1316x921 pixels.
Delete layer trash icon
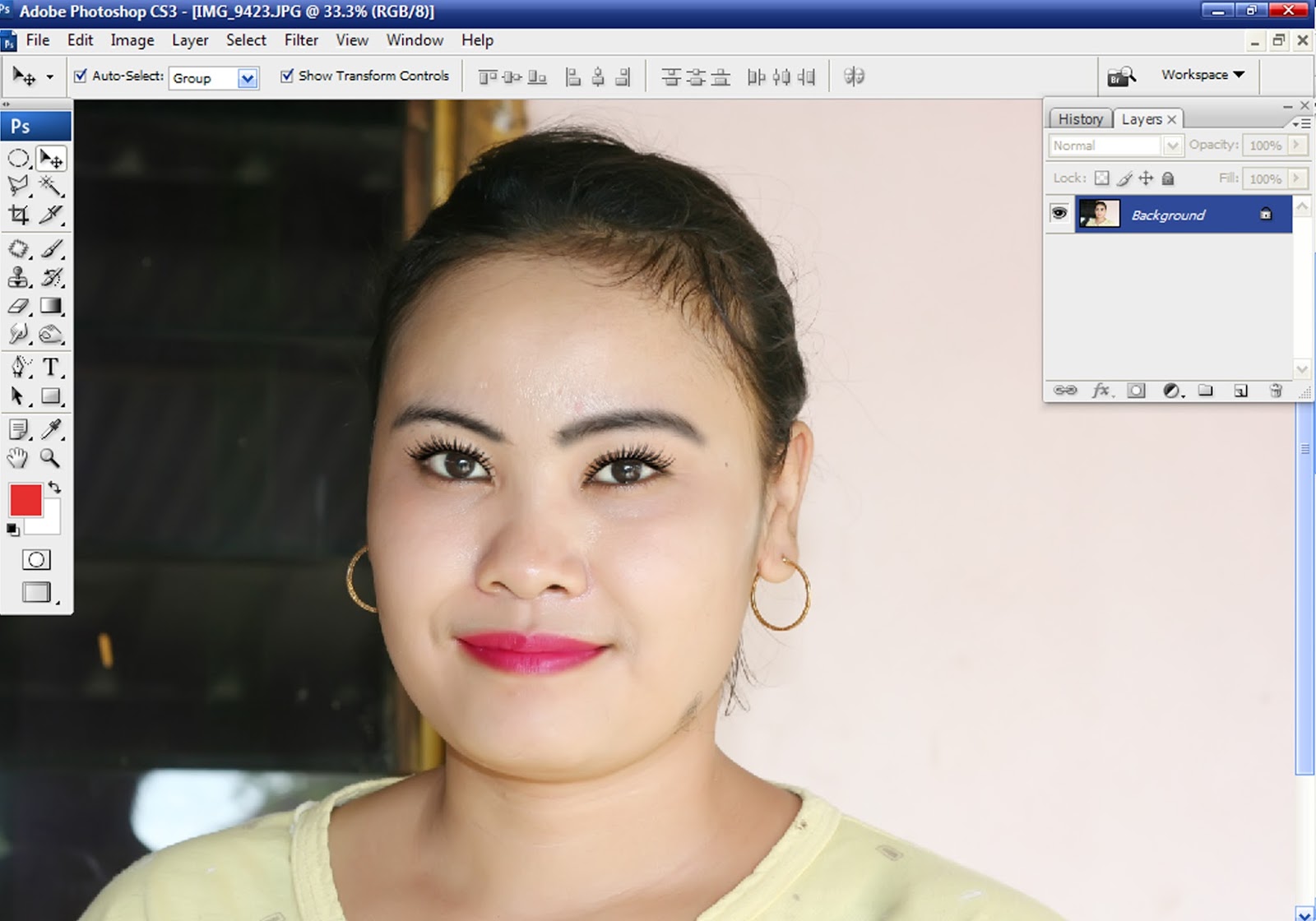1276,391
